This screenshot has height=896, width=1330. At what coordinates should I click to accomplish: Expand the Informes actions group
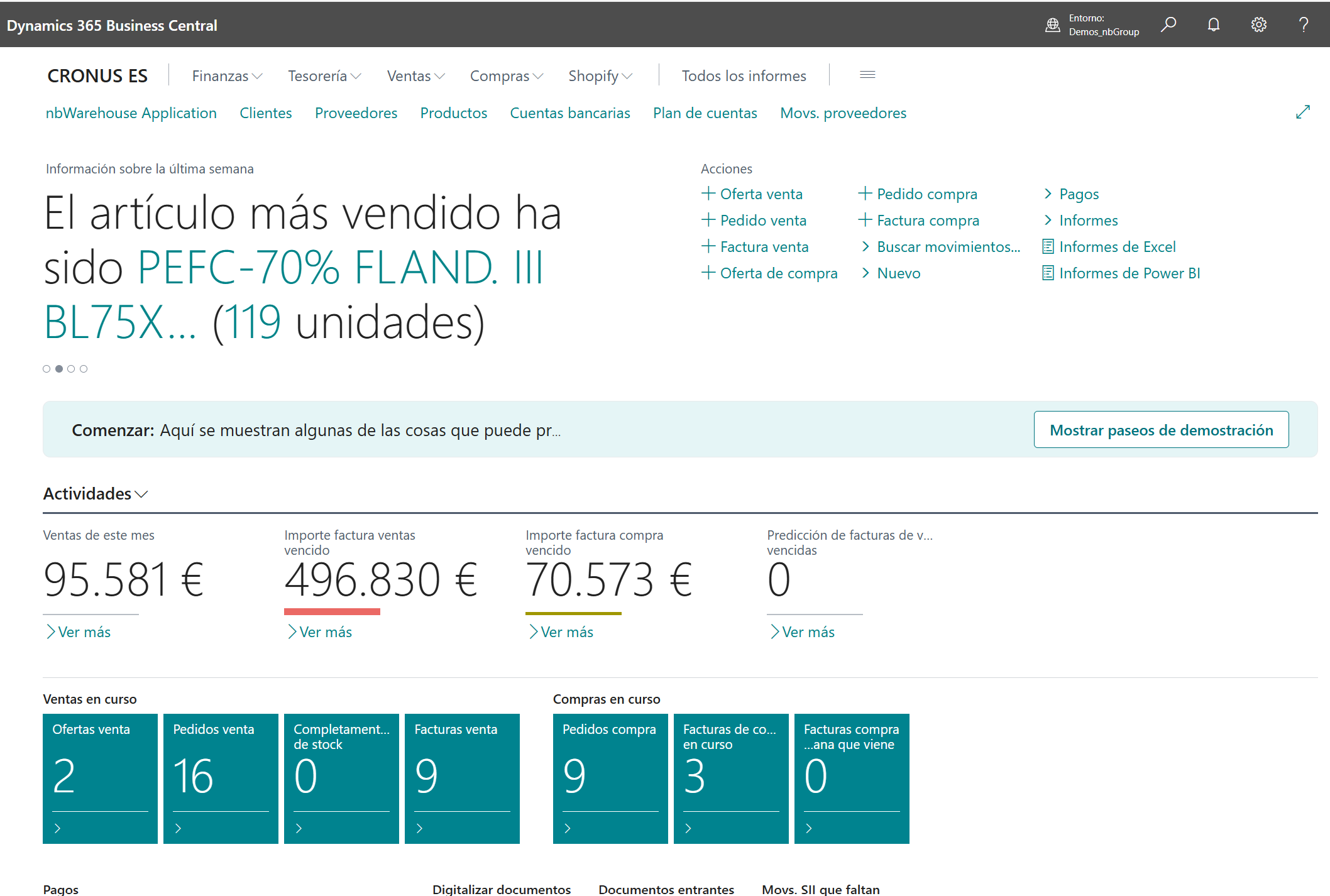pos(1080,220)
